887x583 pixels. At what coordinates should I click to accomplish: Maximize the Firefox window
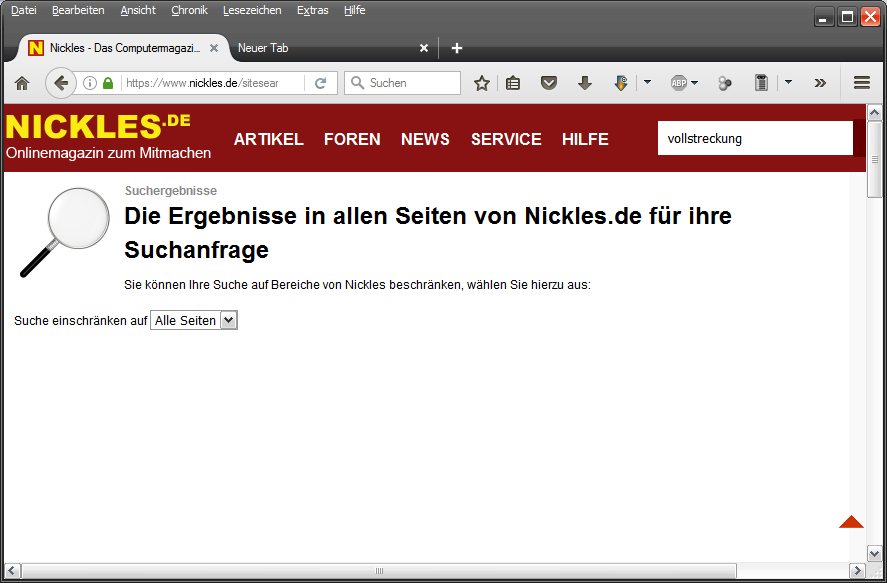[x=847, y=17]
